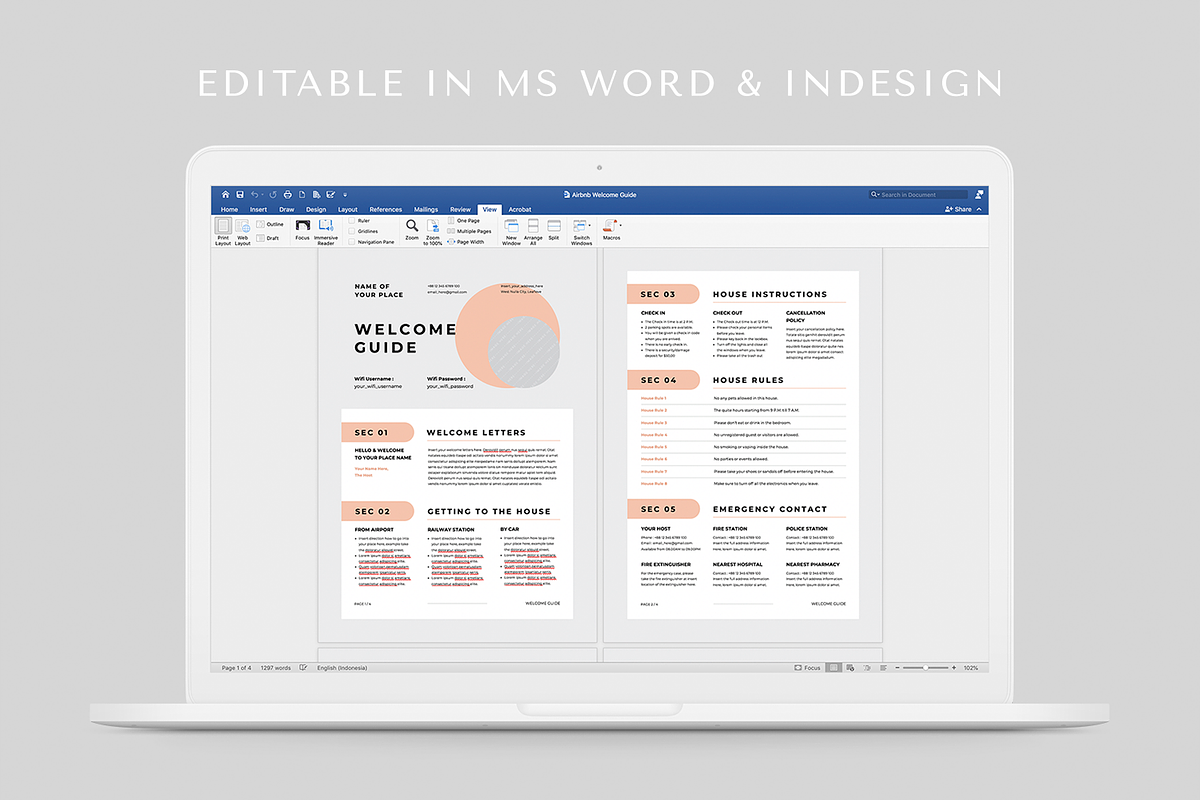The height and width of the screenshot is (800, 1200).
Task: Toggle the Navigation Pane checkbox
Action: point(351,242)
